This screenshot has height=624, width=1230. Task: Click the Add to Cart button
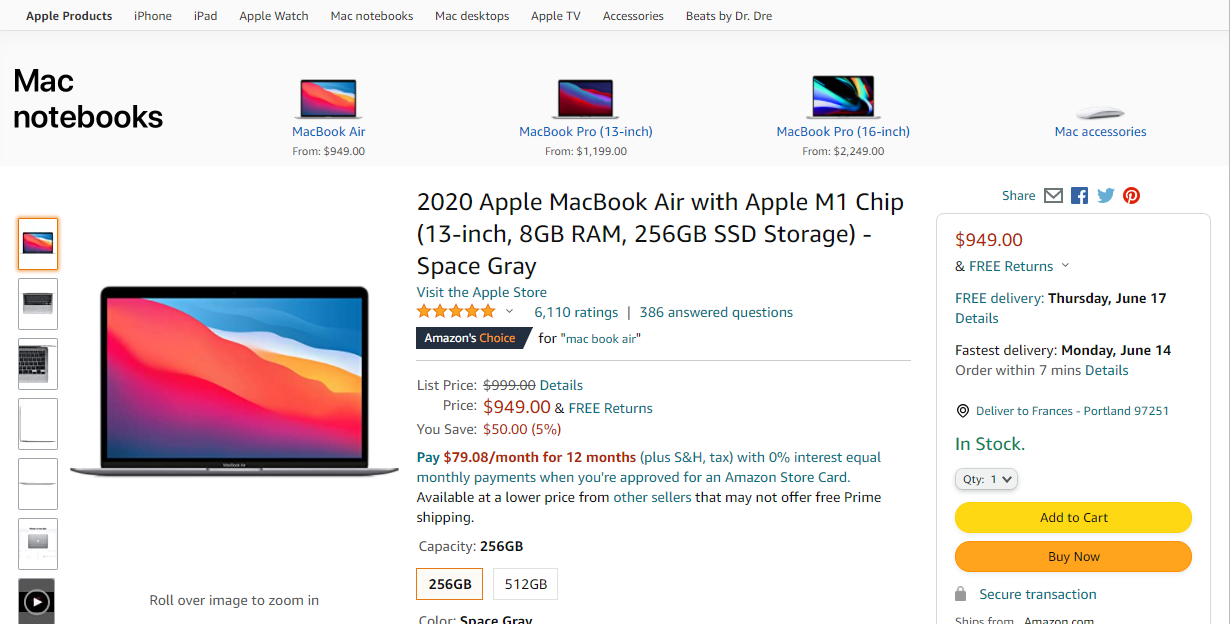point(1073,517)
